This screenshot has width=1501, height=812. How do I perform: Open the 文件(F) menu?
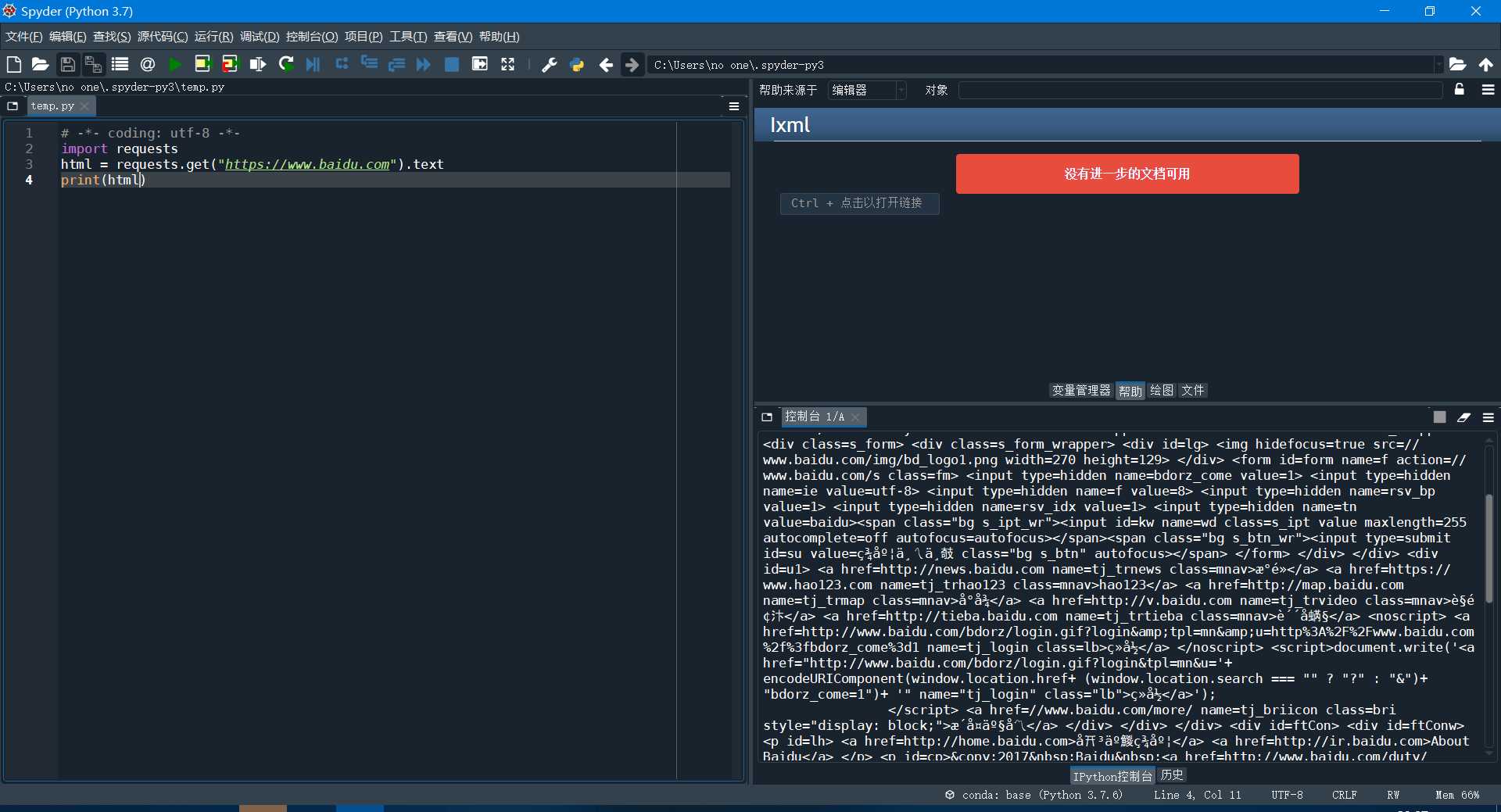coord(24,37)
